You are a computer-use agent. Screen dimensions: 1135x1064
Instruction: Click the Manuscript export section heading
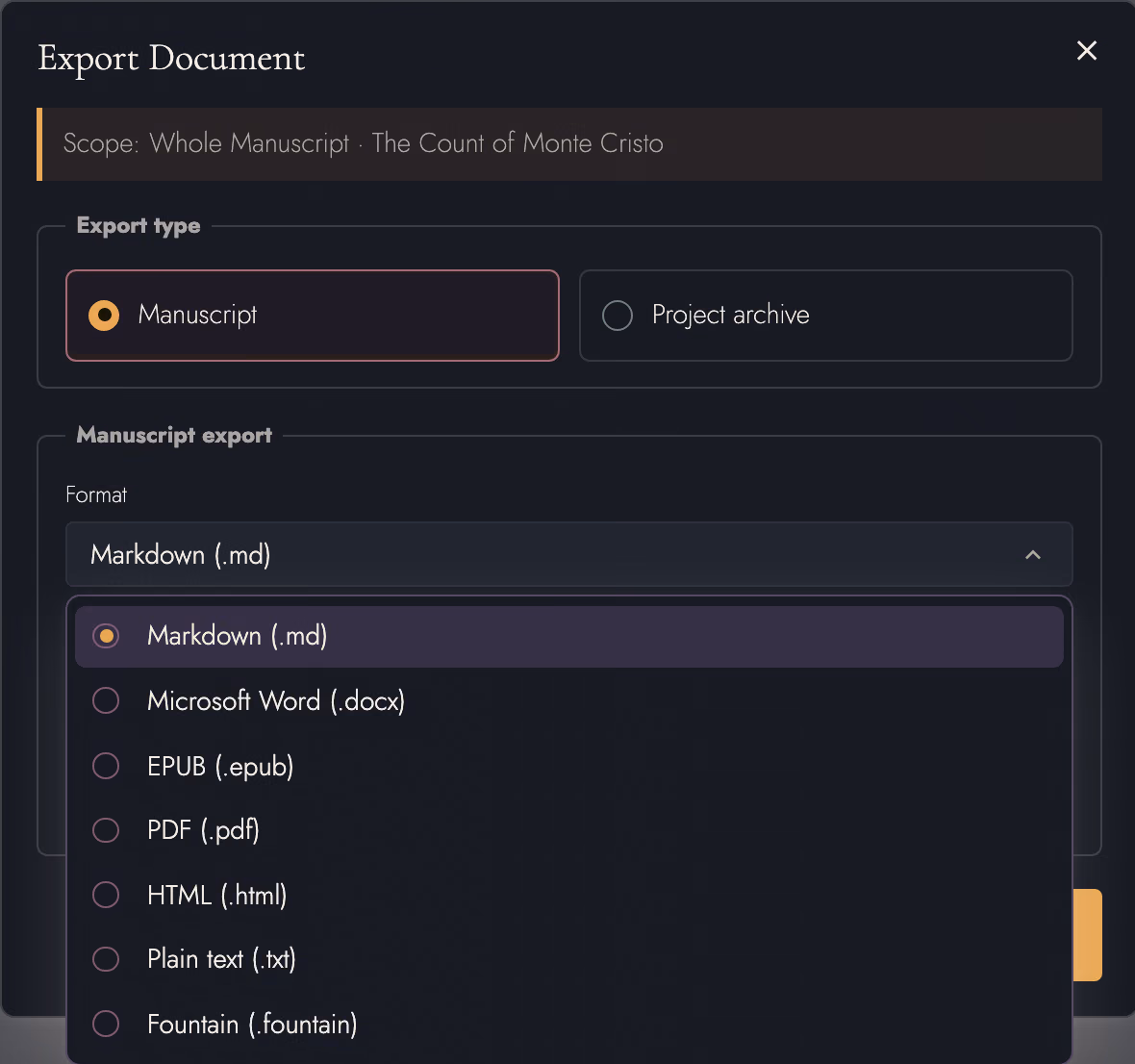click(x=174, y=435)
